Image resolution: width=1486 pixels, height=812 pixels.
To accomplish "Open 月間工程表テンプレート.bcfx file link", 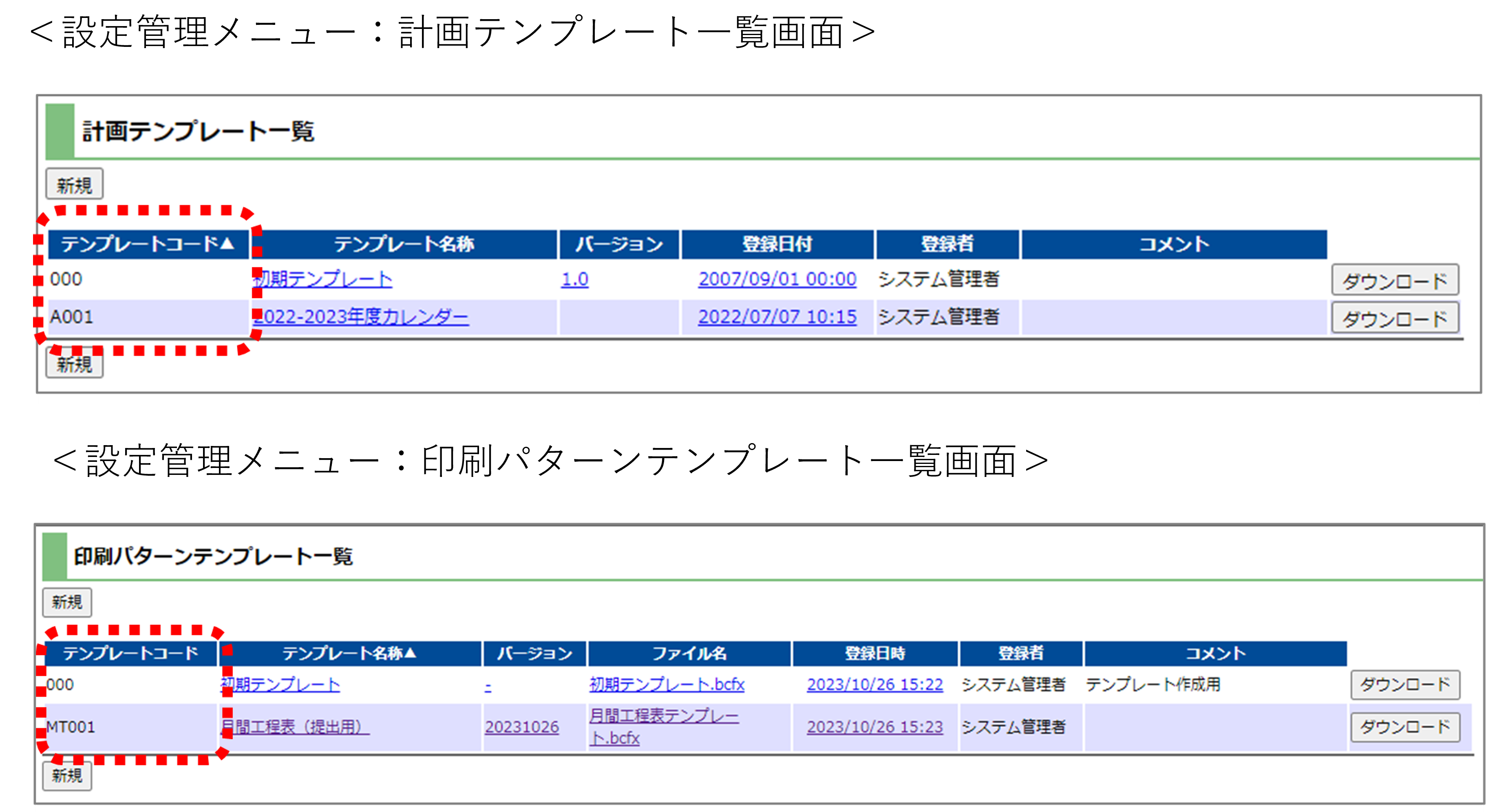I will [664, 727].
